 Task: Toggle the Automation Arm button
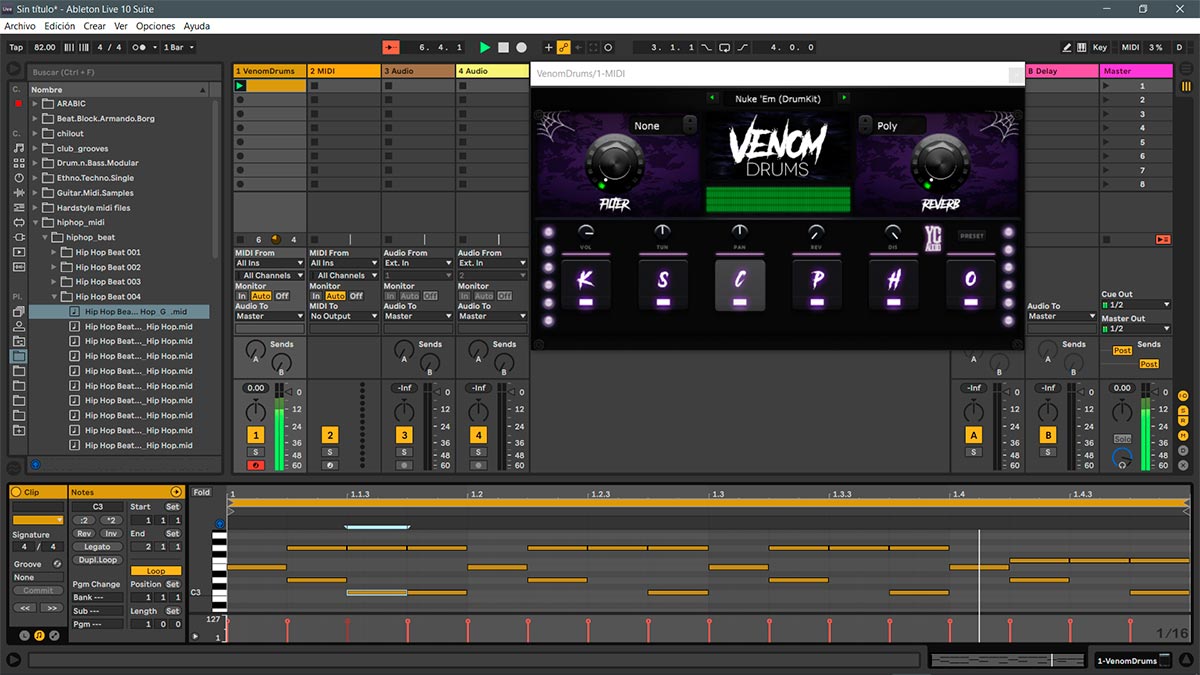pos(564,47)
